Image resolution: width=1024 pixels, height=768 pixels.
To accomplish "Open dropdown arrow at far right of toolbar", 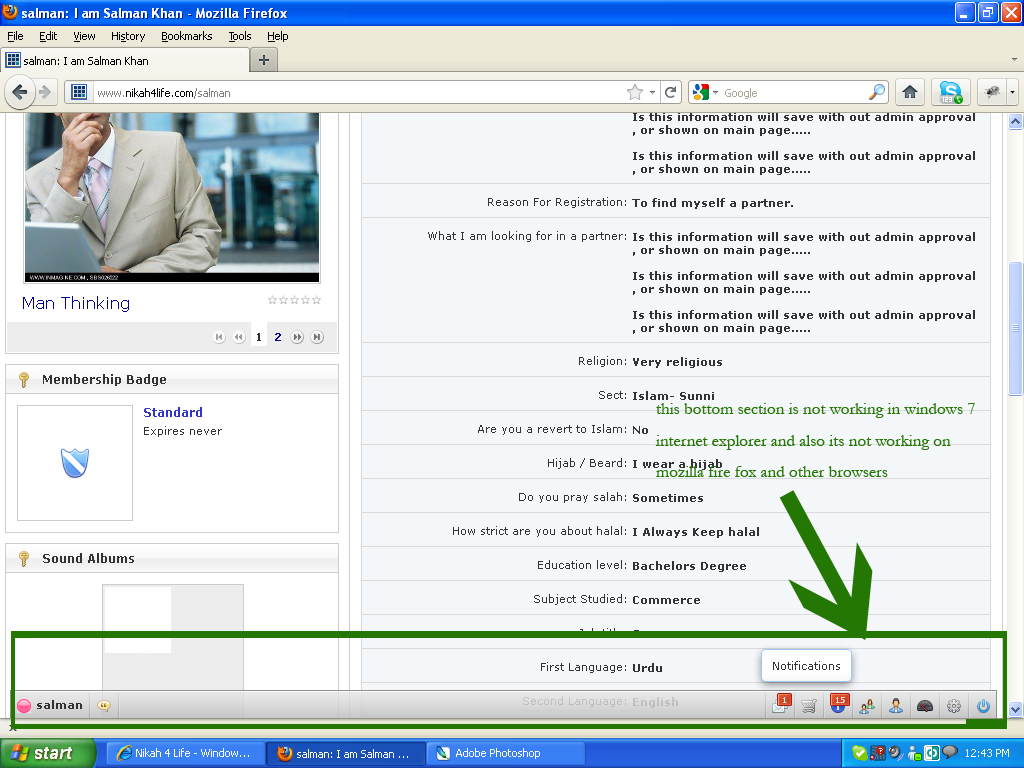I will pos(1012,92).
